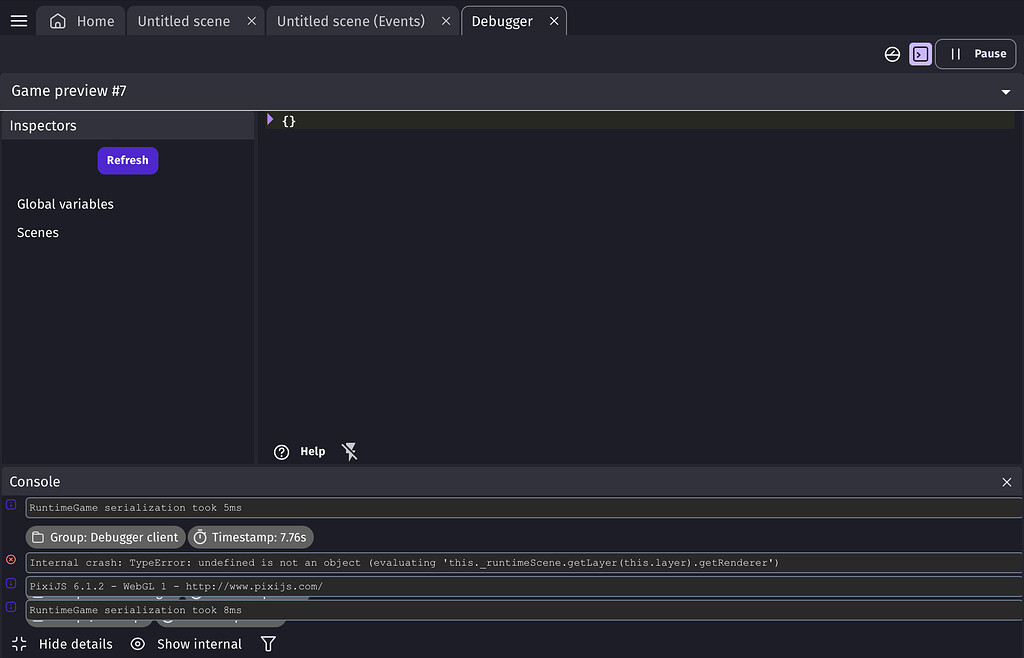1024x658 pixels.
Task: Select the highlighted console debugger icon
Action: click(x=920, y=54)
